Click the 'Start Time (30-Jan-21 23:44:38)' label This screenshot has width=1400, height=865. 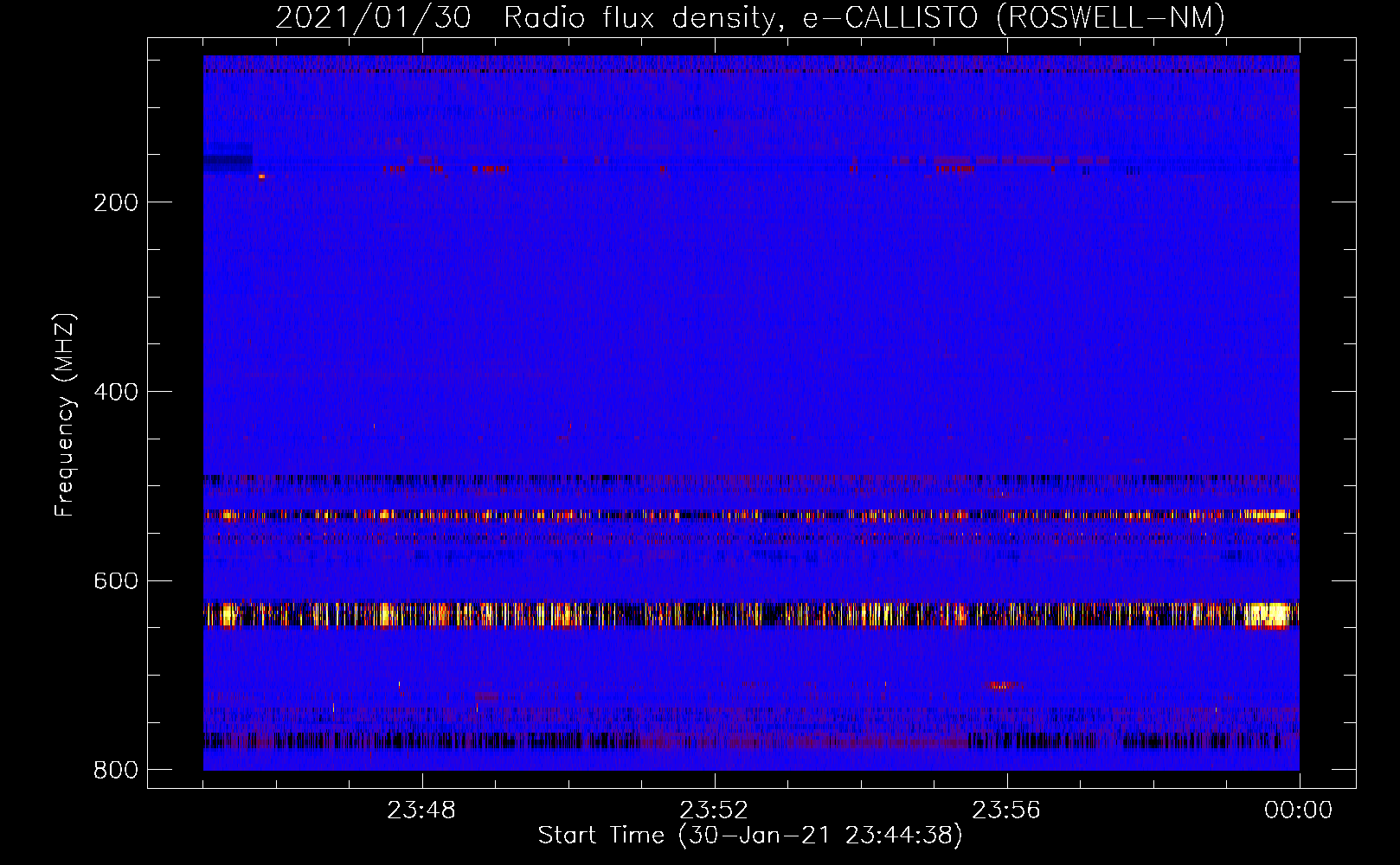click(750, 836)
